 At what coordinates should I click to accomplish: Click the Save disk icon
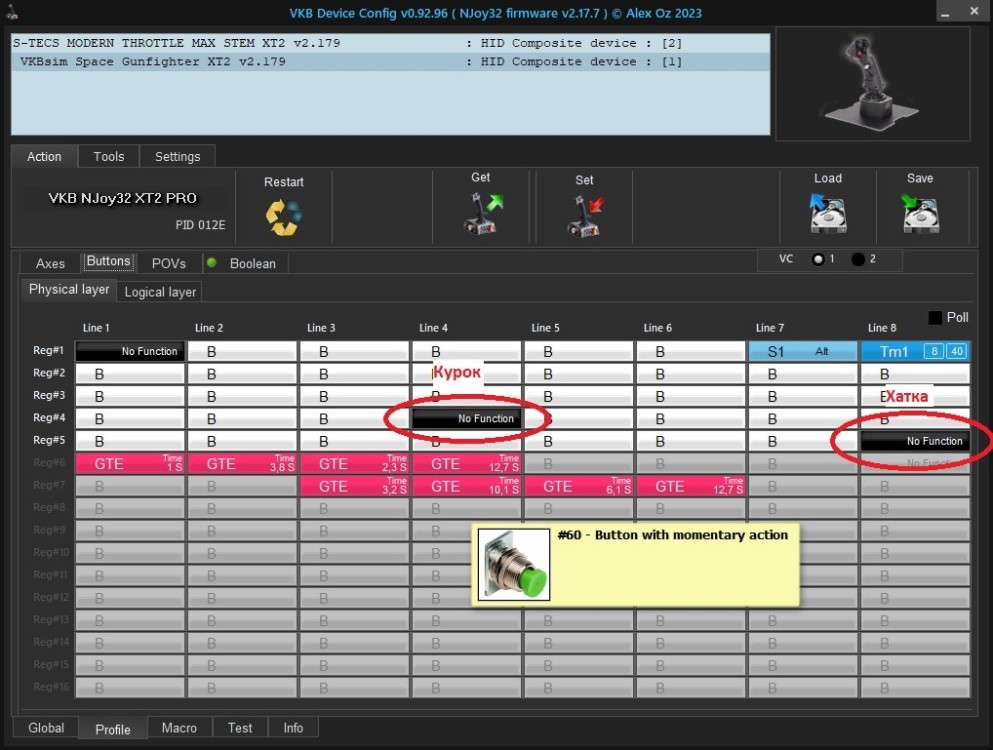coord(920,213)
